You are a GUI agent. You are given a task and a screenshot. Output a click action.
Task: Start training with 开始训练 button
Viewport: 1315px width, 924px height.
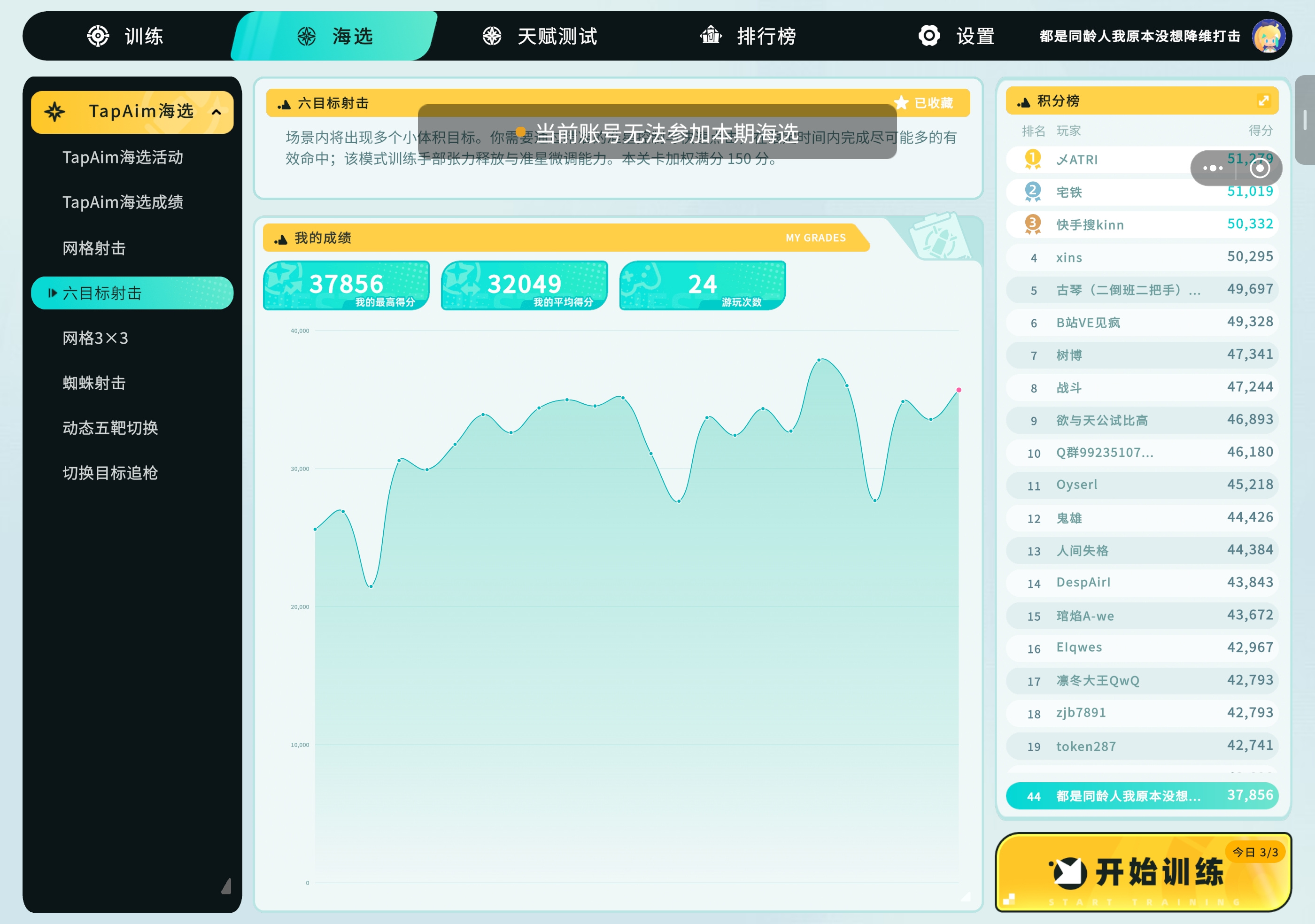click(1143, 872)
